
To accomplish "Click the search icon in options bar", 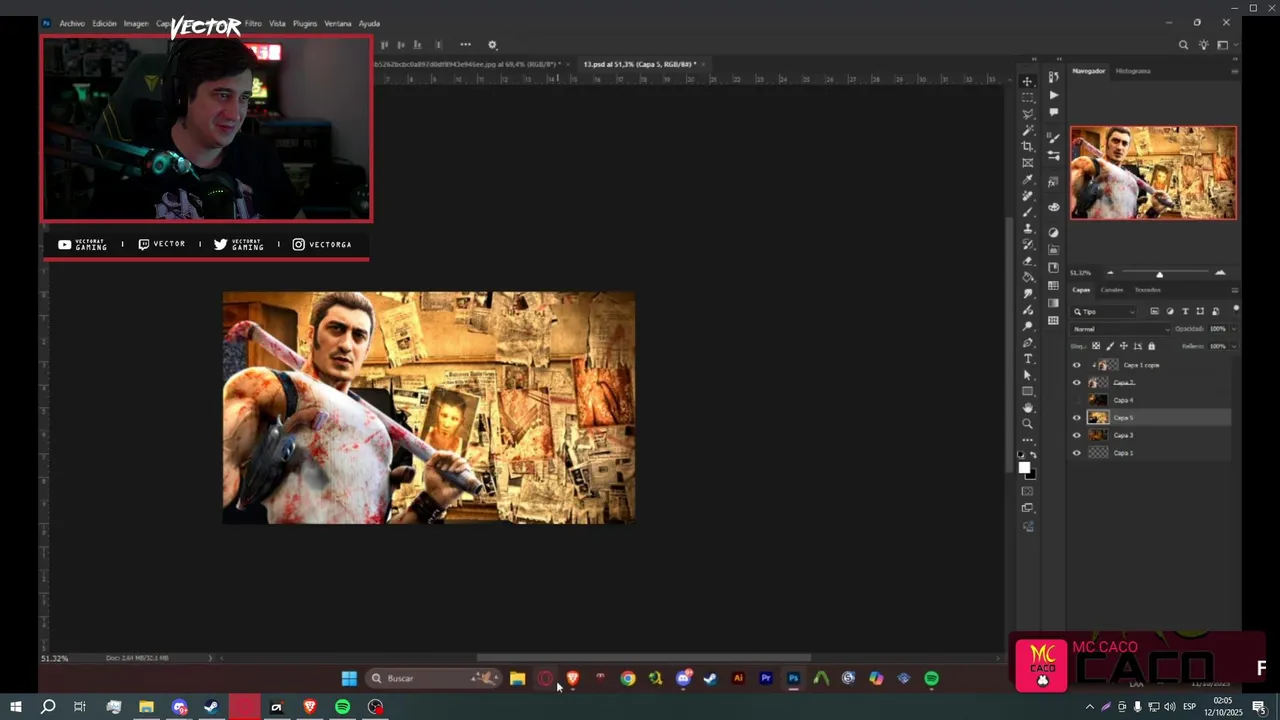I will (1183, 45).
